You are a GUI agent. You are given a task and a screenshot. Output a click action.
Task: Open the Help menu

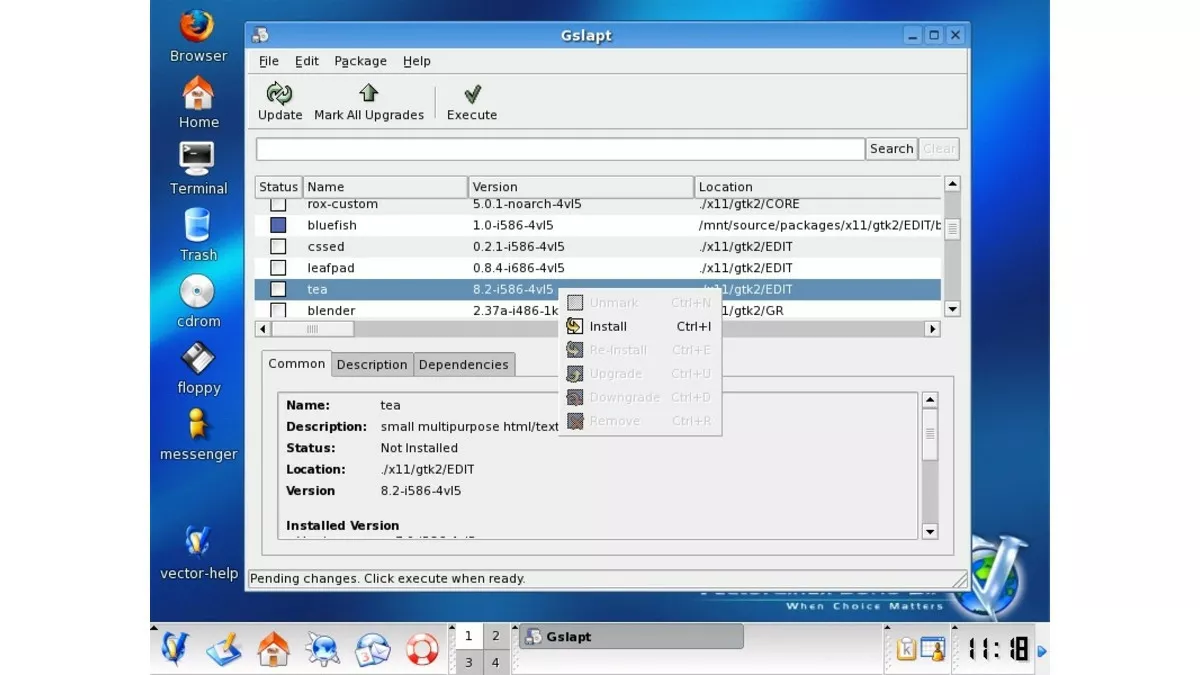(417, 61)
